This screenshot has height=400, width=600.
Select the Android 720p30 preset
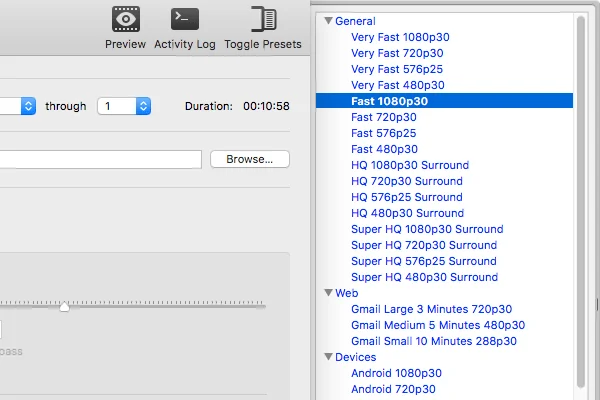point(393,389)
